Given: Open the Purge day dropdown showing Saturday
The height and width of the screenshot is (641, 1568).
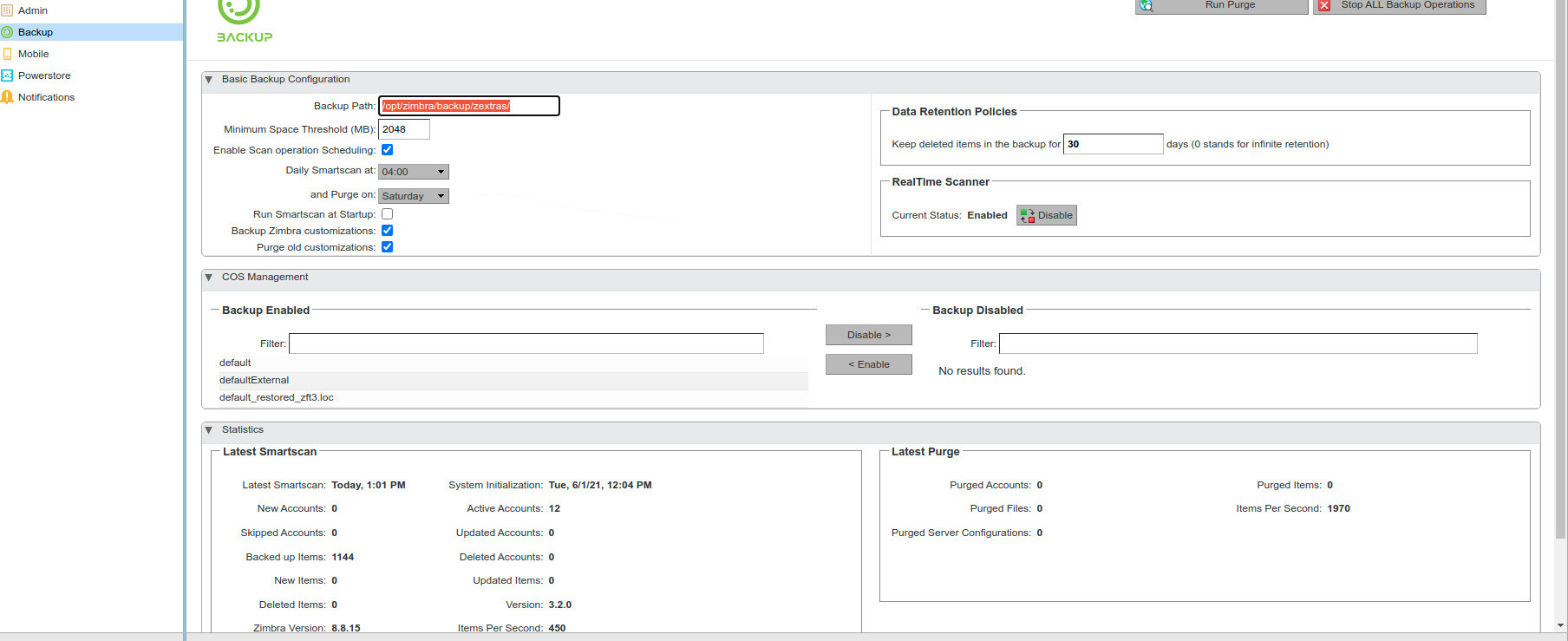Looking at the screenshot, I should tap(414, 196).
